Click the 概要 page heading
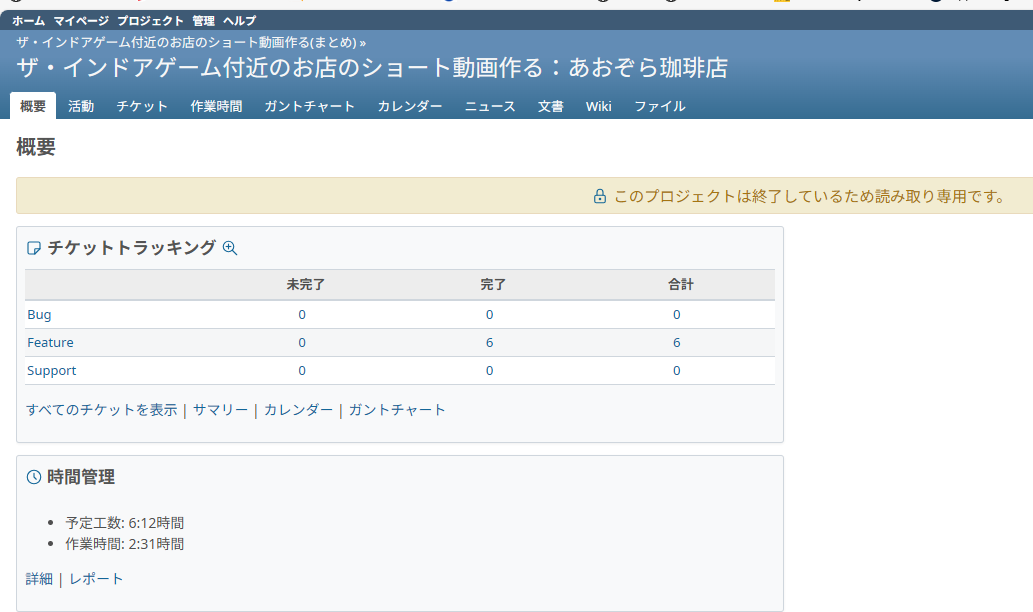Viewport: 1033px width, 612px height. [36, 147]
